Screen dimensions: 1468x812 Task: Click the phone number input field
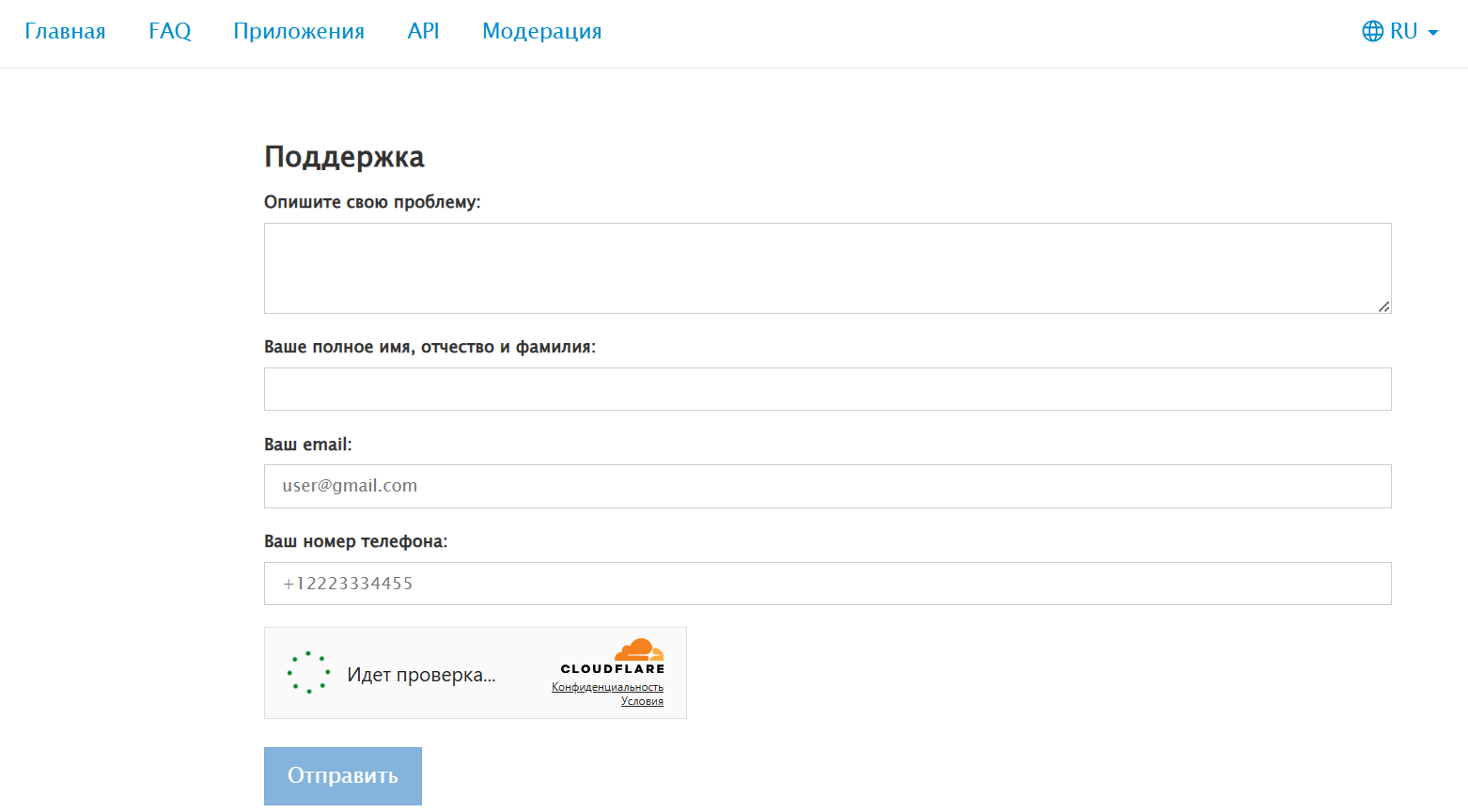pyautogui.click(x=827, y=584)
